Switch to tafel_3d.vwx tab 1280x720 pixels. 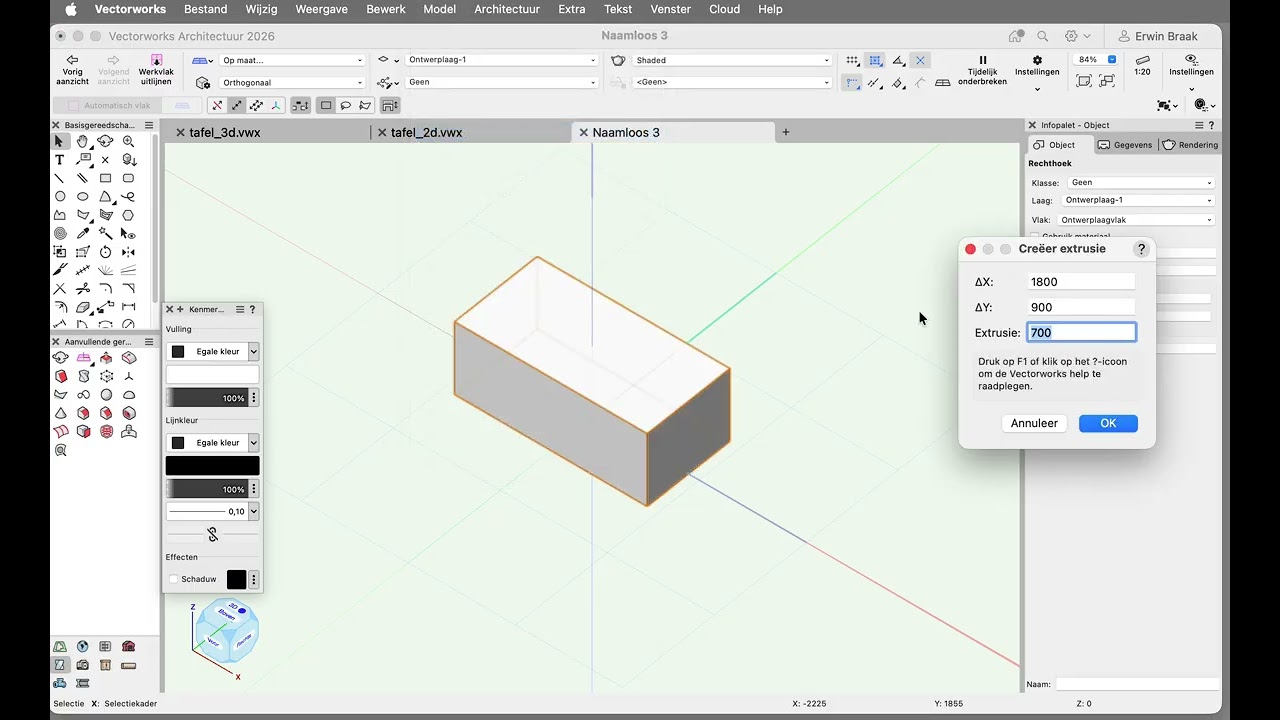(225, 132)
